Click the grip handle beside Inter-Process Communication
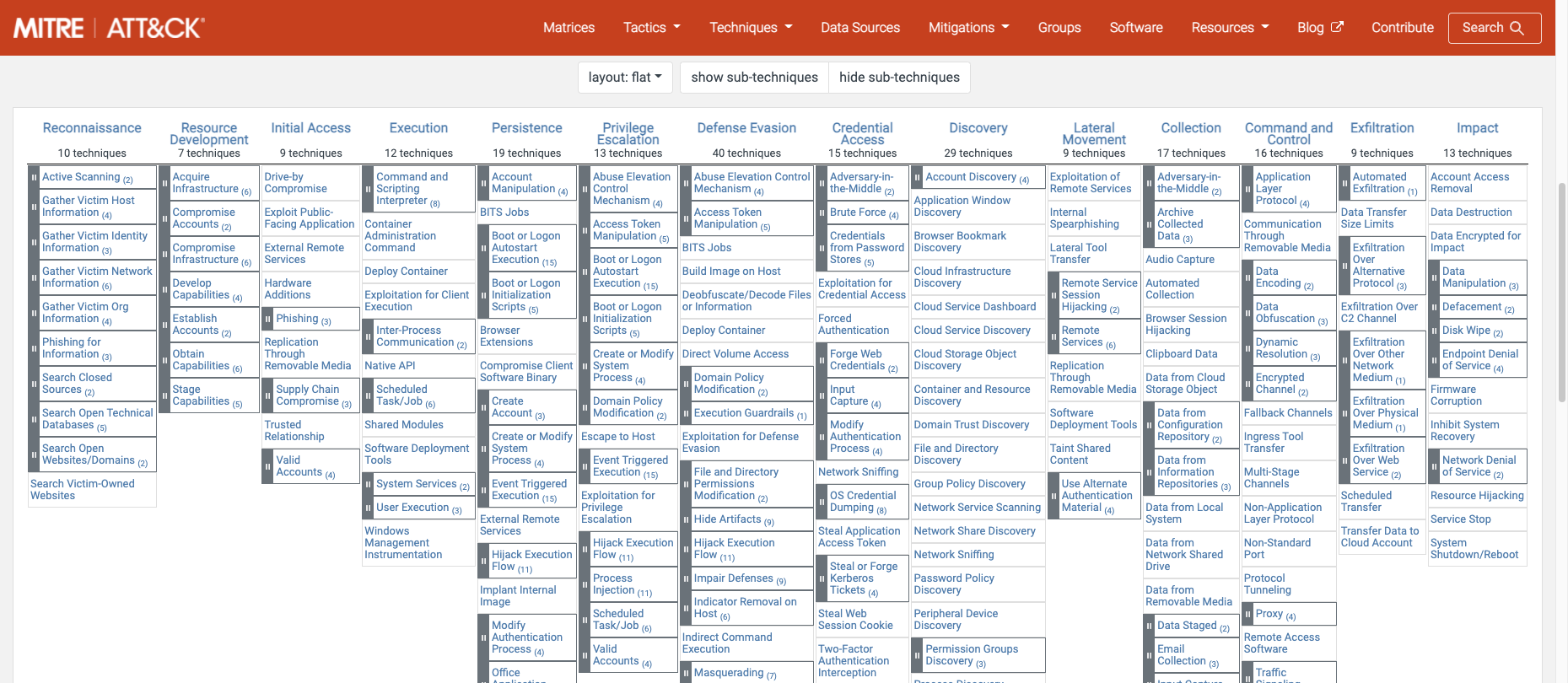The height and width of the screenshot is (683, 1568). click(369, 336)
